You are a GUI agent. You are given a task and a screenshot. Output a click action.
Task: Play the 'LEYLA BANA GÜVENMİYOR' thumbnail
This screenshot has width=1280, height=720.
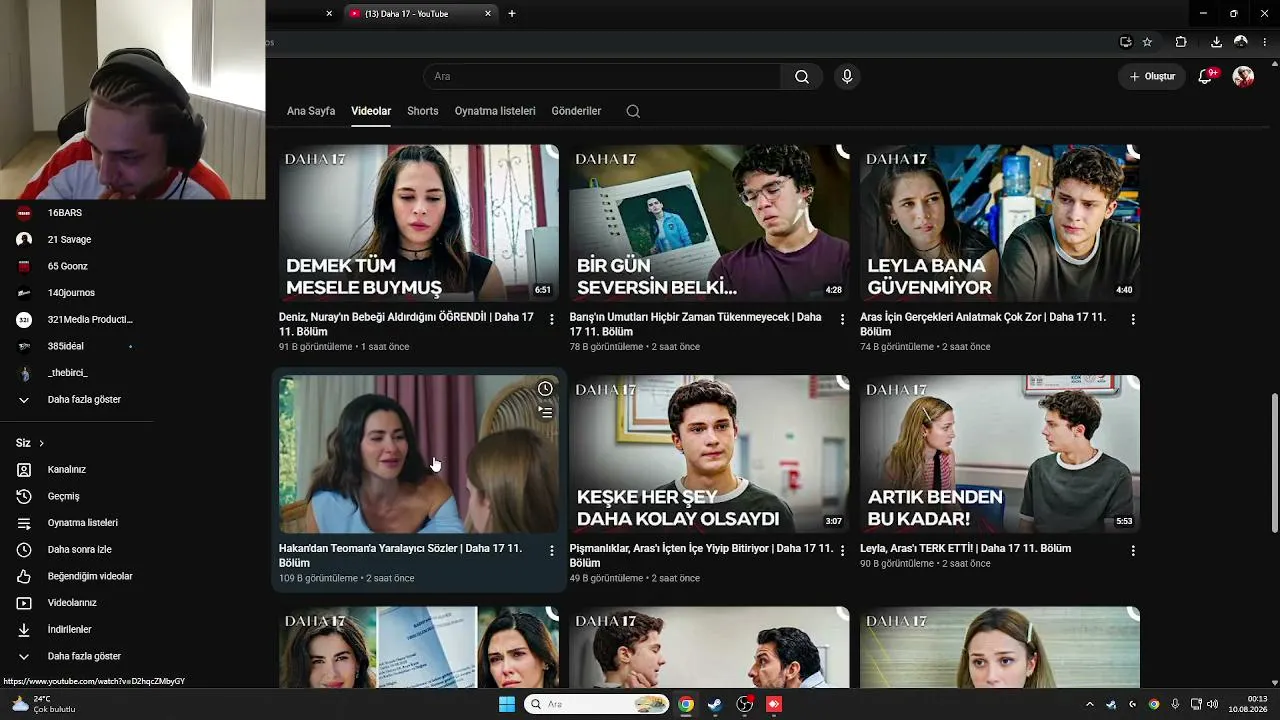tap(1000, 223)
